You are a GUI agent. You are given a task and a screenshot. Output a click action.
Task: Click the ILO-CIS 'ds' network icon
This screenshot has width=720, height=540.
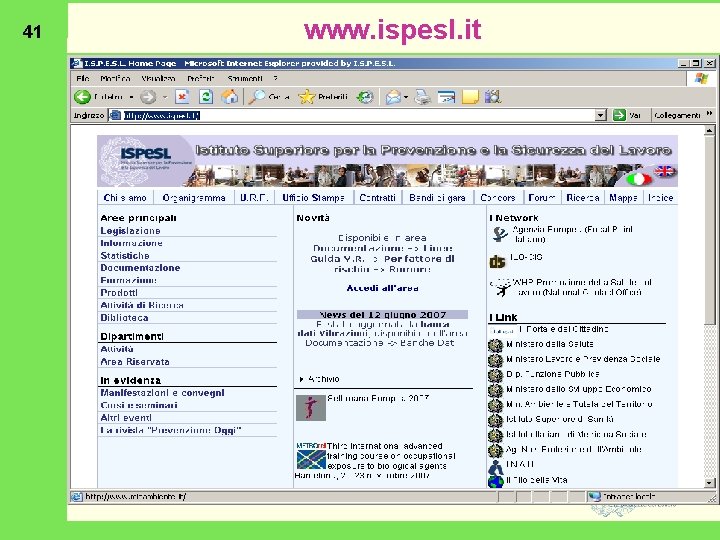click(497, 262)
